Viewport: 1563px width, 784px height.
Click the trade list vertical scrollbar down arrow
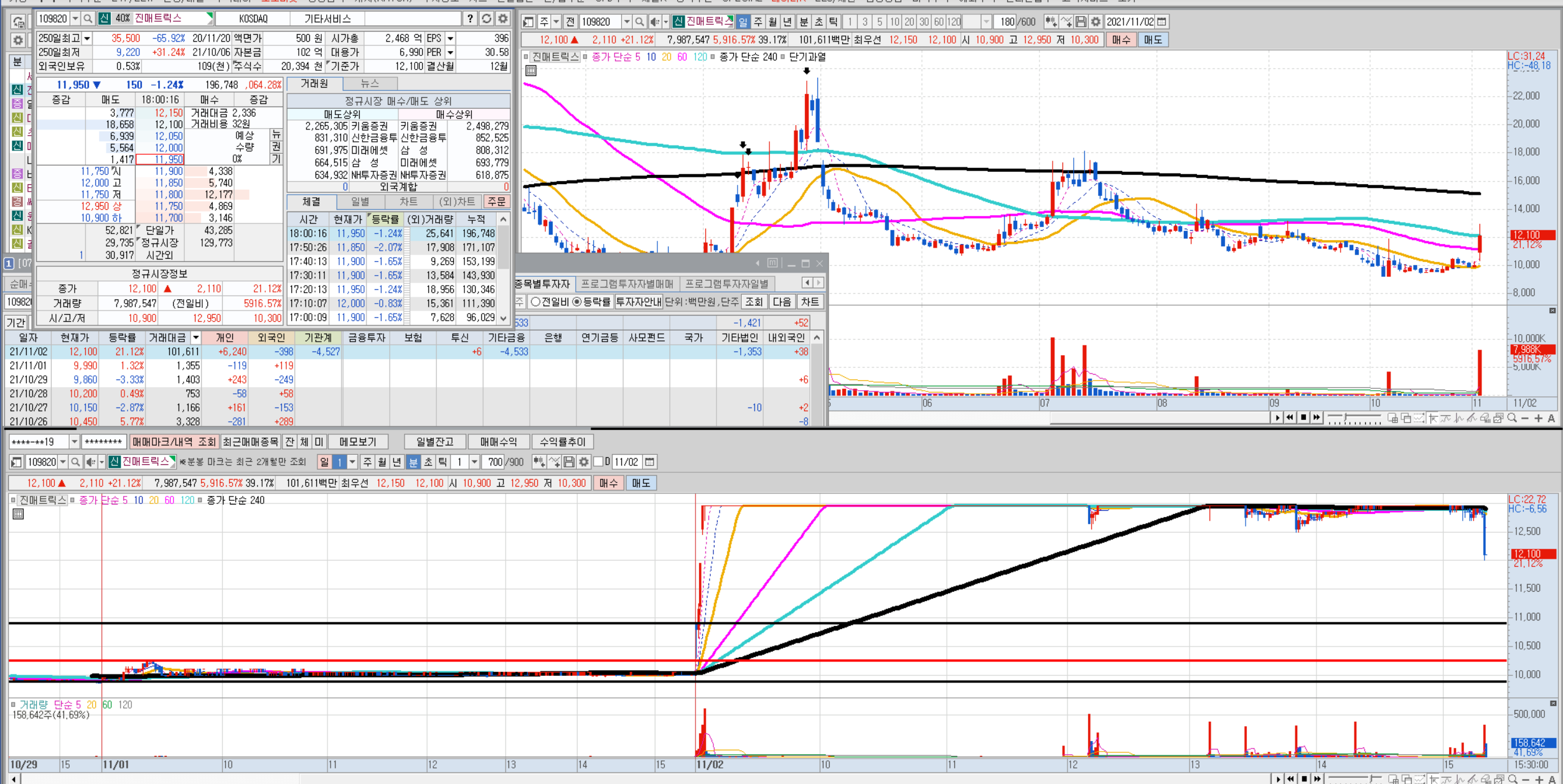503,318
